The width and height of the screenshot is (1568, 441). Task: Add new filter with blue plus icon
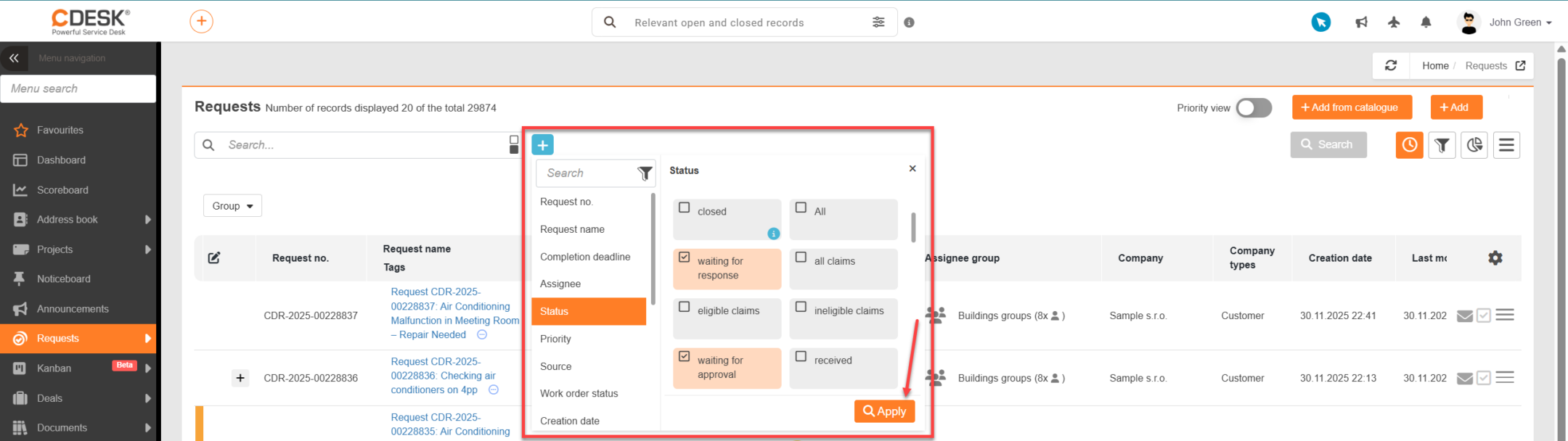542,145
